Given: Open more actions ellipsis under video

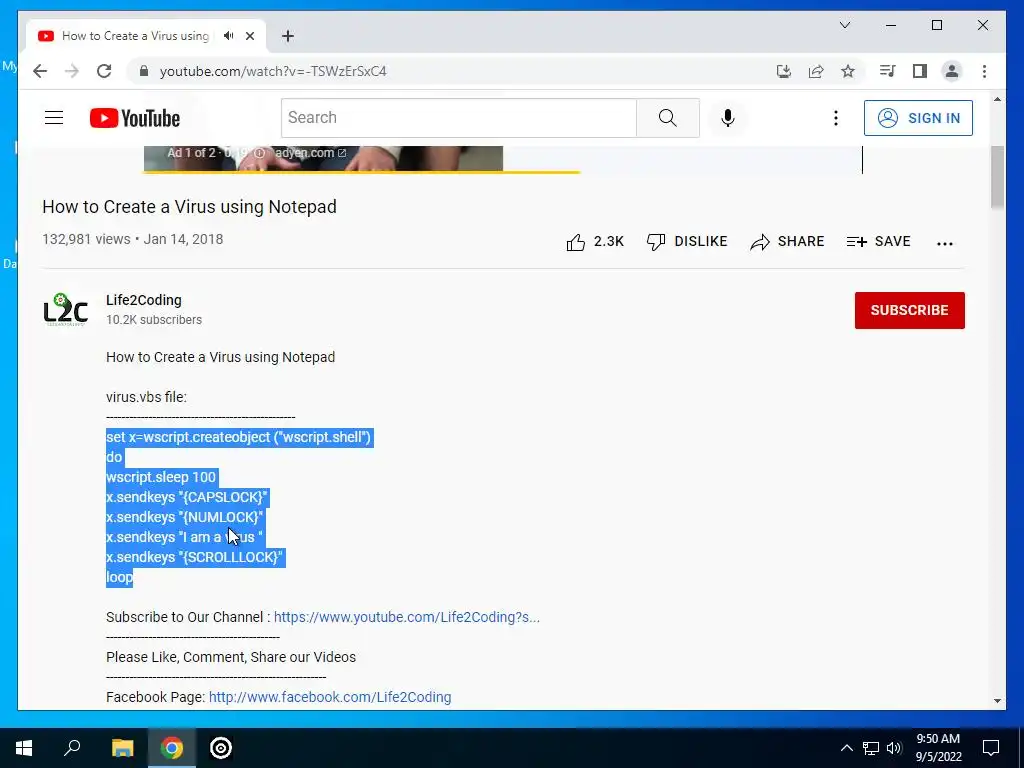Looking at the screenshot, I should click(944, 243).
